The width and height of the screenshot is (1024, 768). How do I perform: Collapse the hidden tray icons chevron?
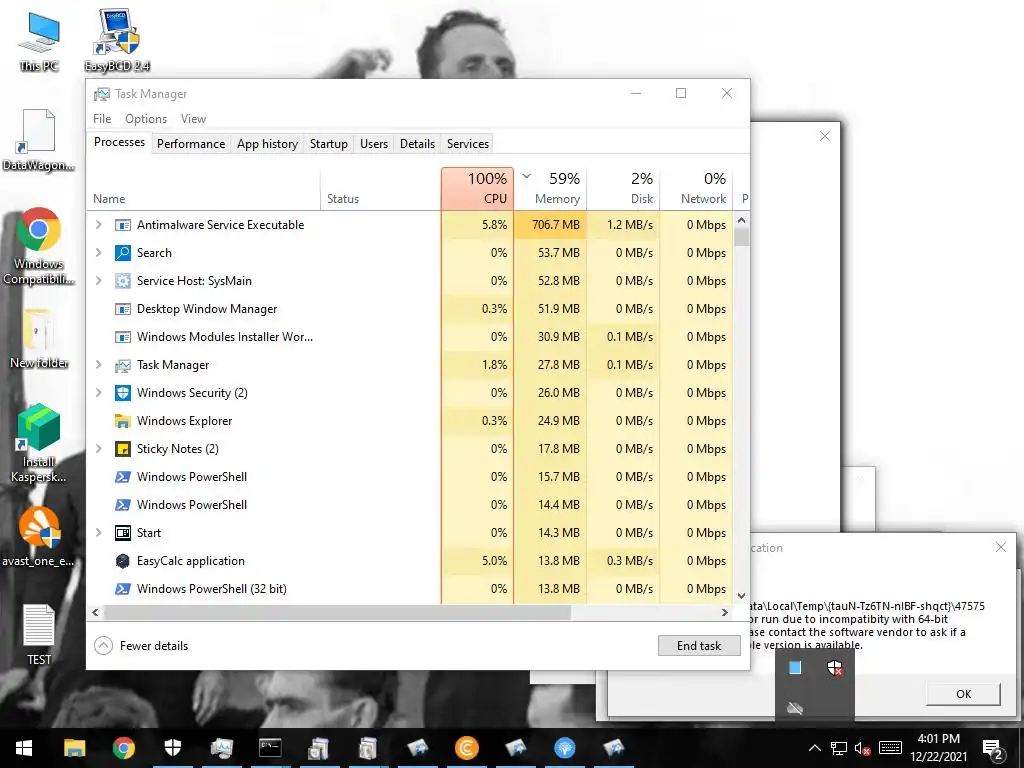click(814, 748)
